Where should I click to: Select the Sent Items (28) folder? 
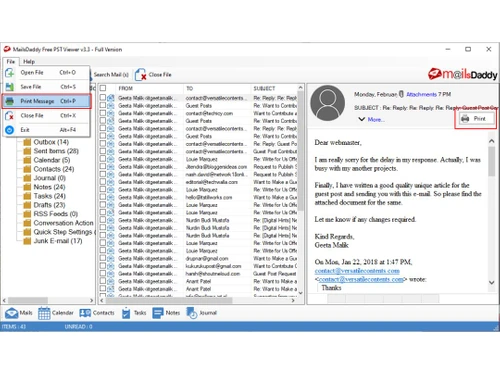pyautogui.click(x=56, y=151)
